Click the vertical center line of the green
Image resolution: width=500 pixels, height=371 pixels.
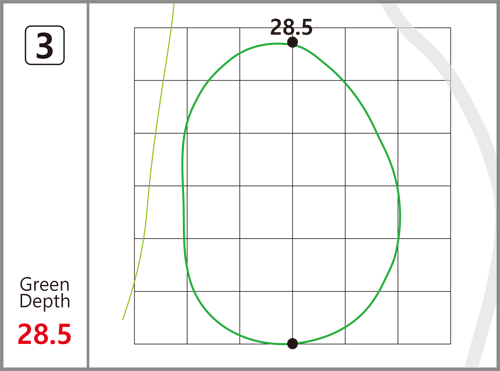coord(292,193)
